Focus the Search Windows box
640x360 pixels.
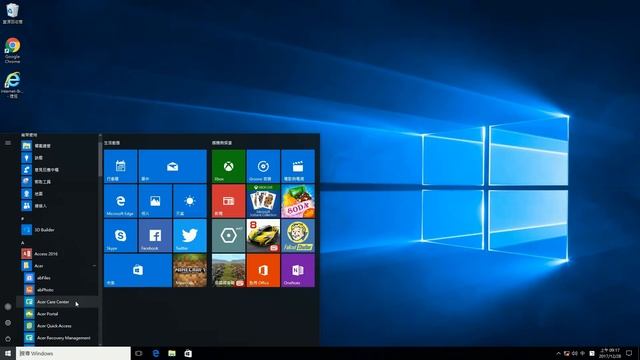(x=73, y=353)
